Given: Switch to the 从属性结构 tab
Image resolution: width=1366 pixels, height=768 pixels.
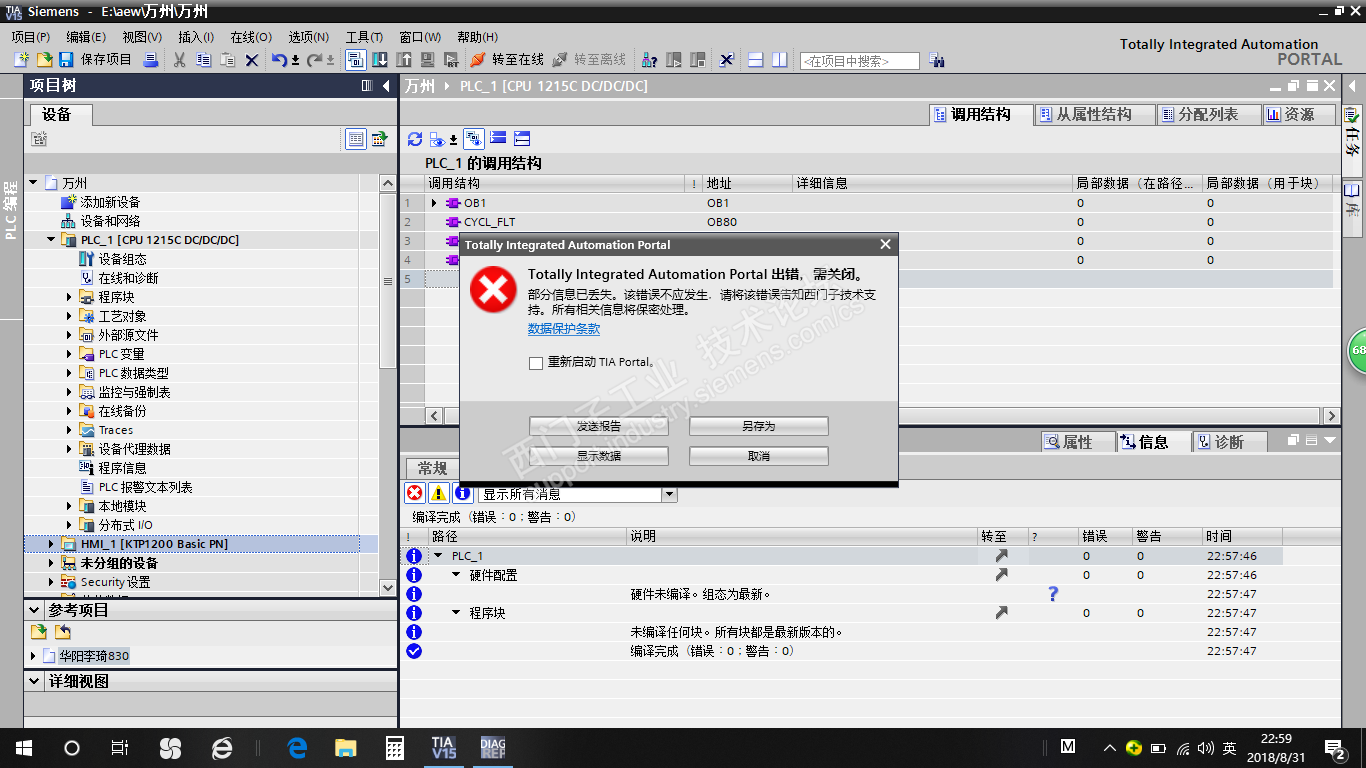Looking at the screenshot, I should pos(1094,115).
